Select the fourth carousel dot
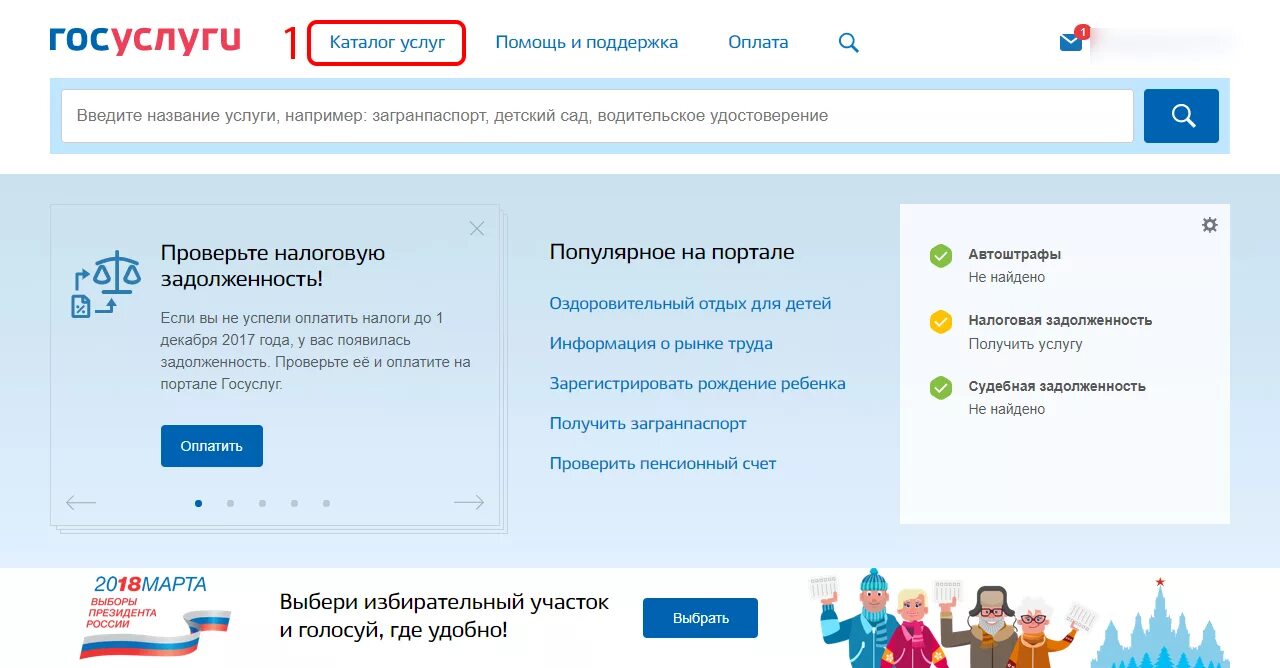 (294, 504)
